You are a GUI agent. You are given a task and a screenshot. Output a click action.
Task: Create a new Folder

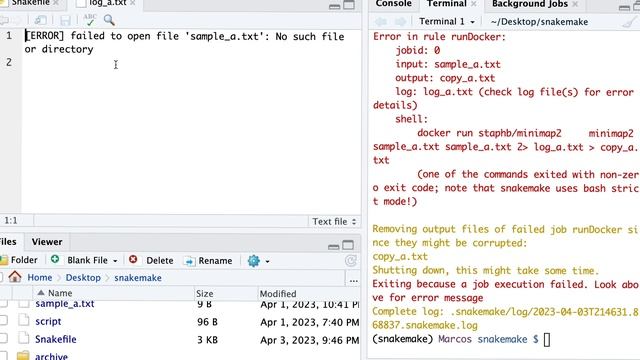coord(19,260)
